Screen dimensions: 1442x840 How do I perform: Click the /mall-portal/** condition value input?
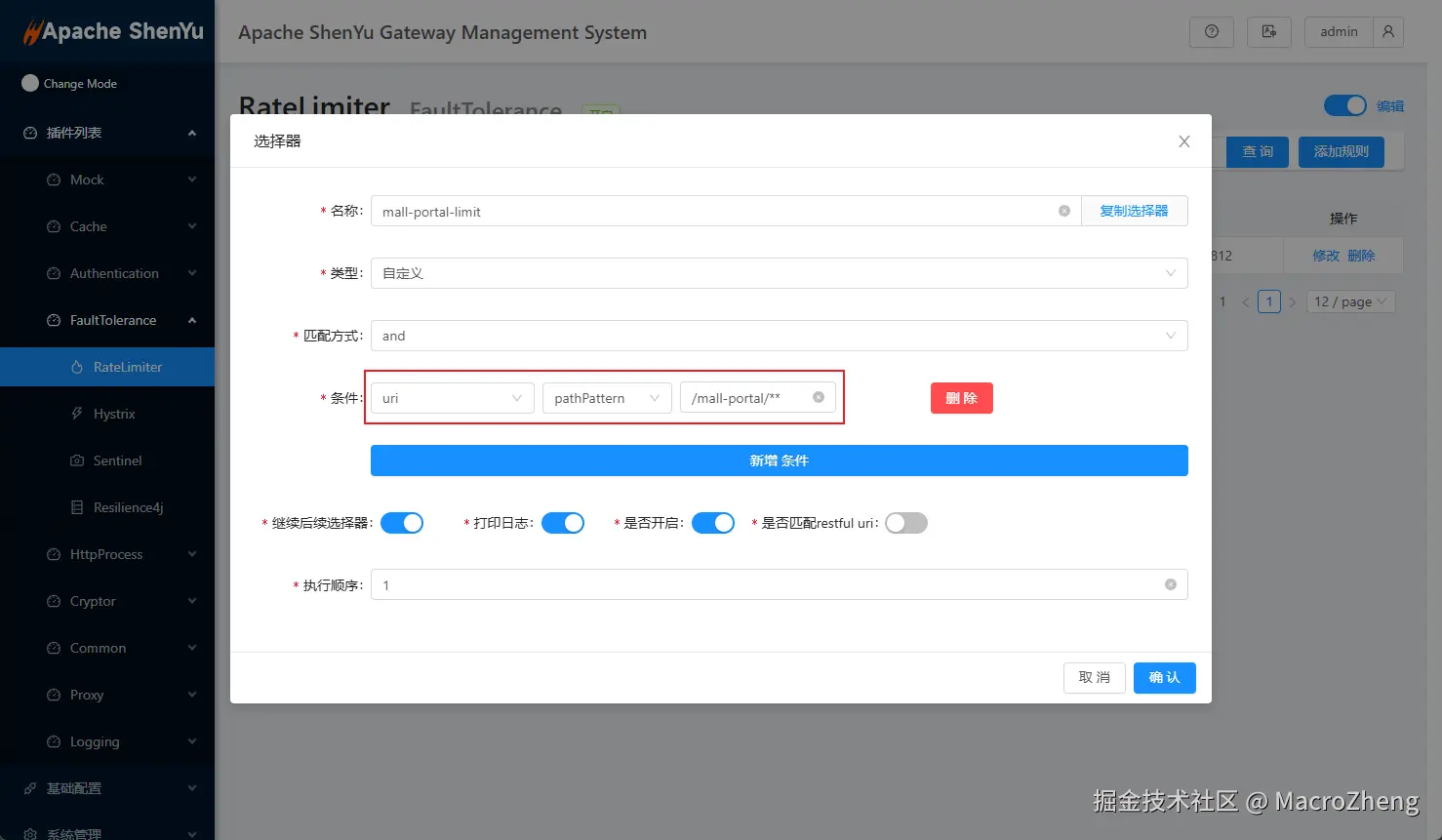(758, 398)
